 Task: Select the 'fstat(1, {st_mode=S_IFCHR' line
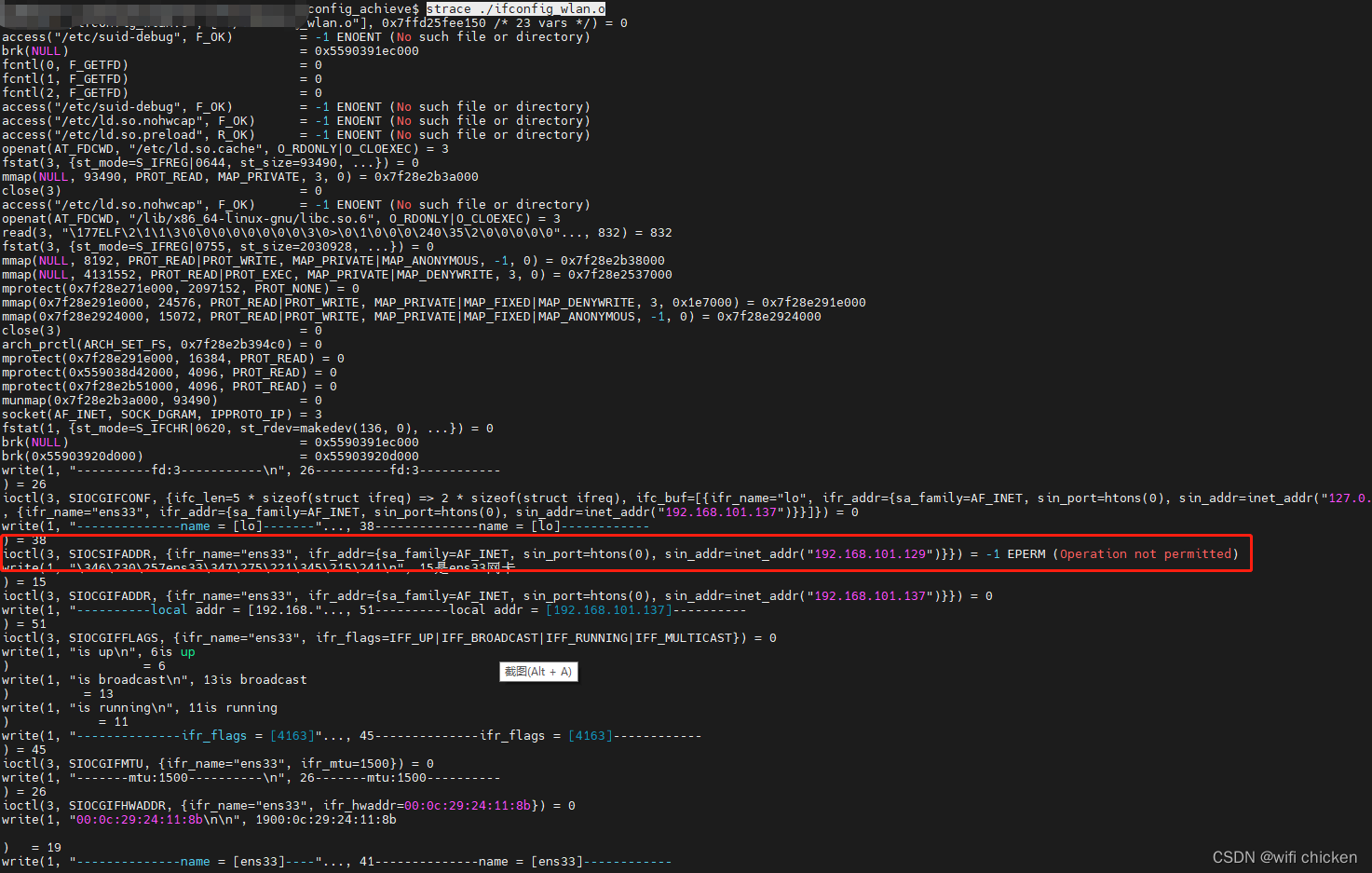point(248,429)
